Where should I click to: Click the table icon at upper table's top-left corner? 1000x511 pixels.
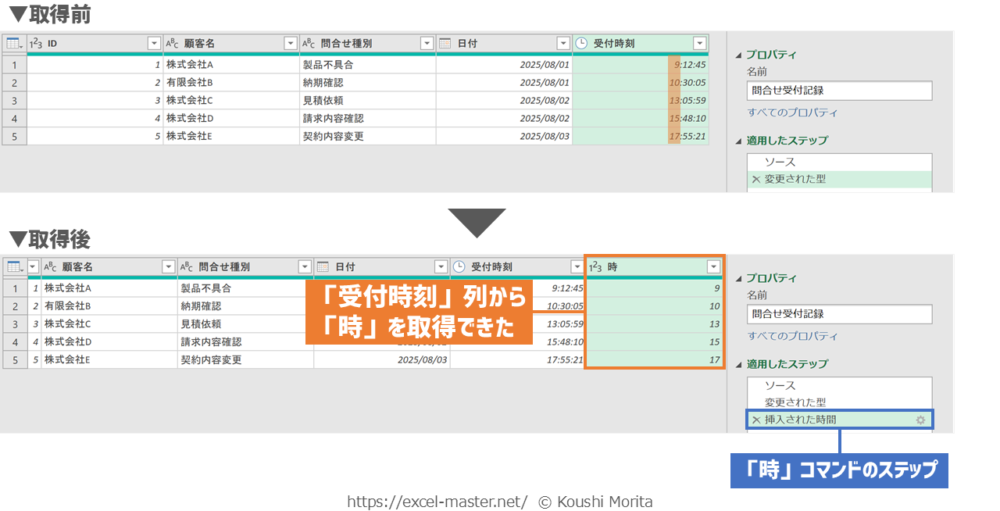coord(14,44)
